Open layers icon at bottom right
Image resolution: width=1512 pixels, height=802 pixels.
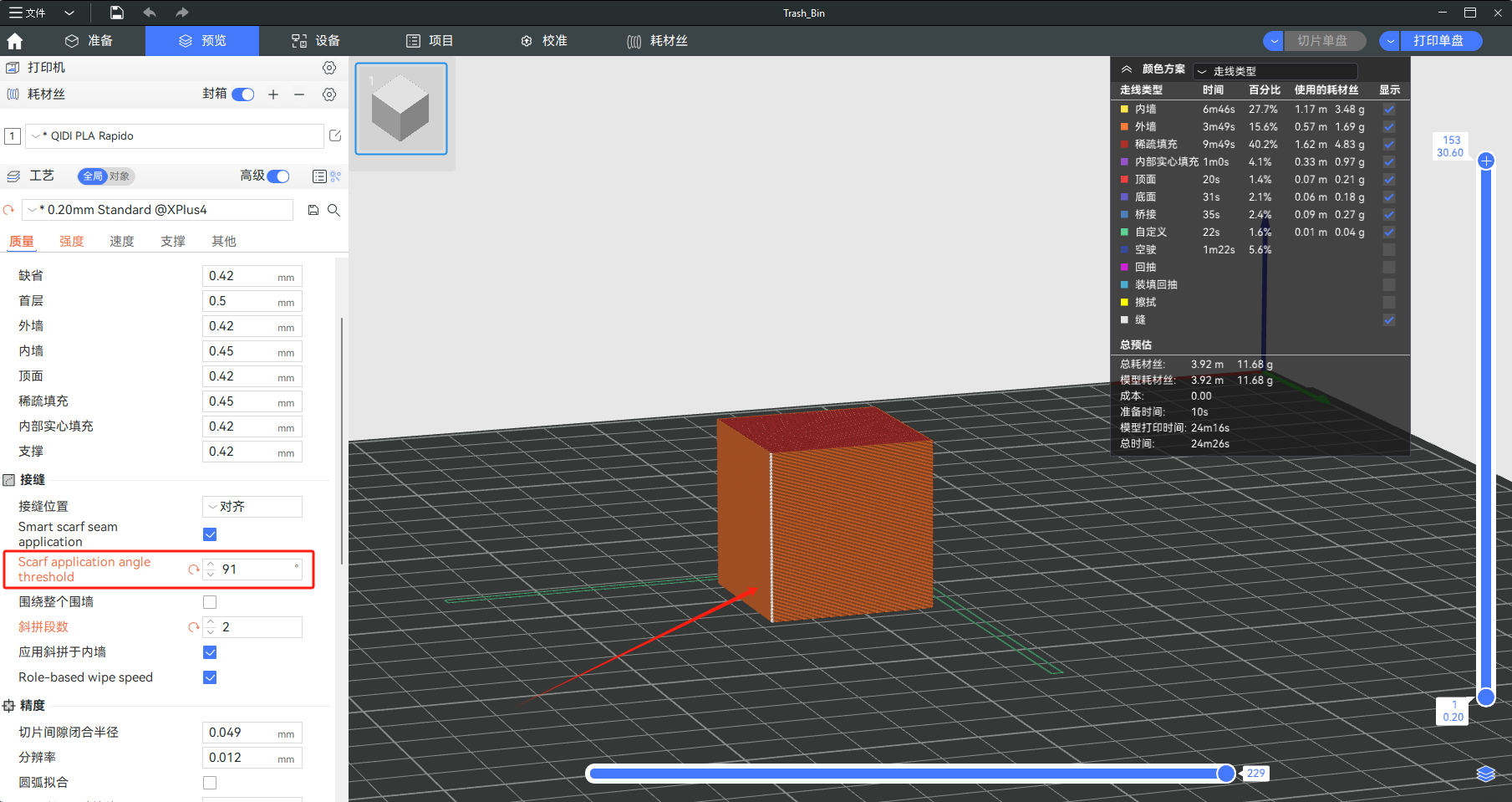coord(1485,774)
